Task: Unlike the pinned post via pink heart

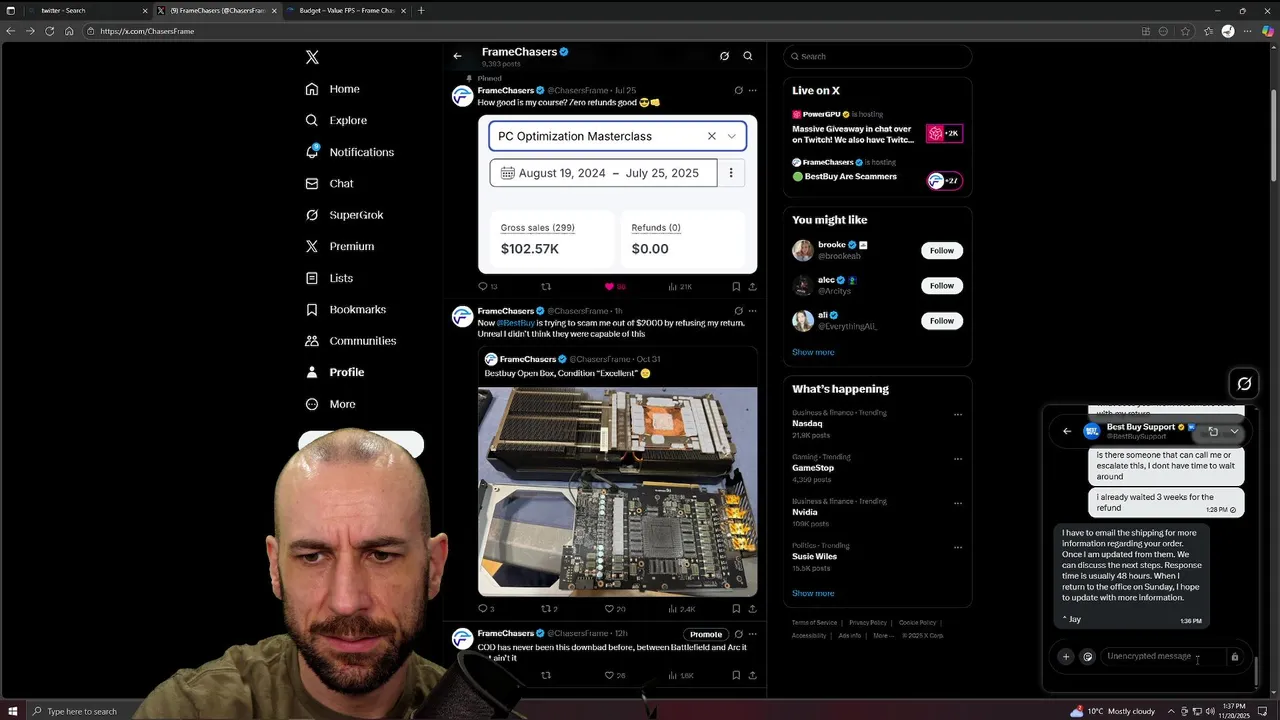Action: click(x=614, y=286)
